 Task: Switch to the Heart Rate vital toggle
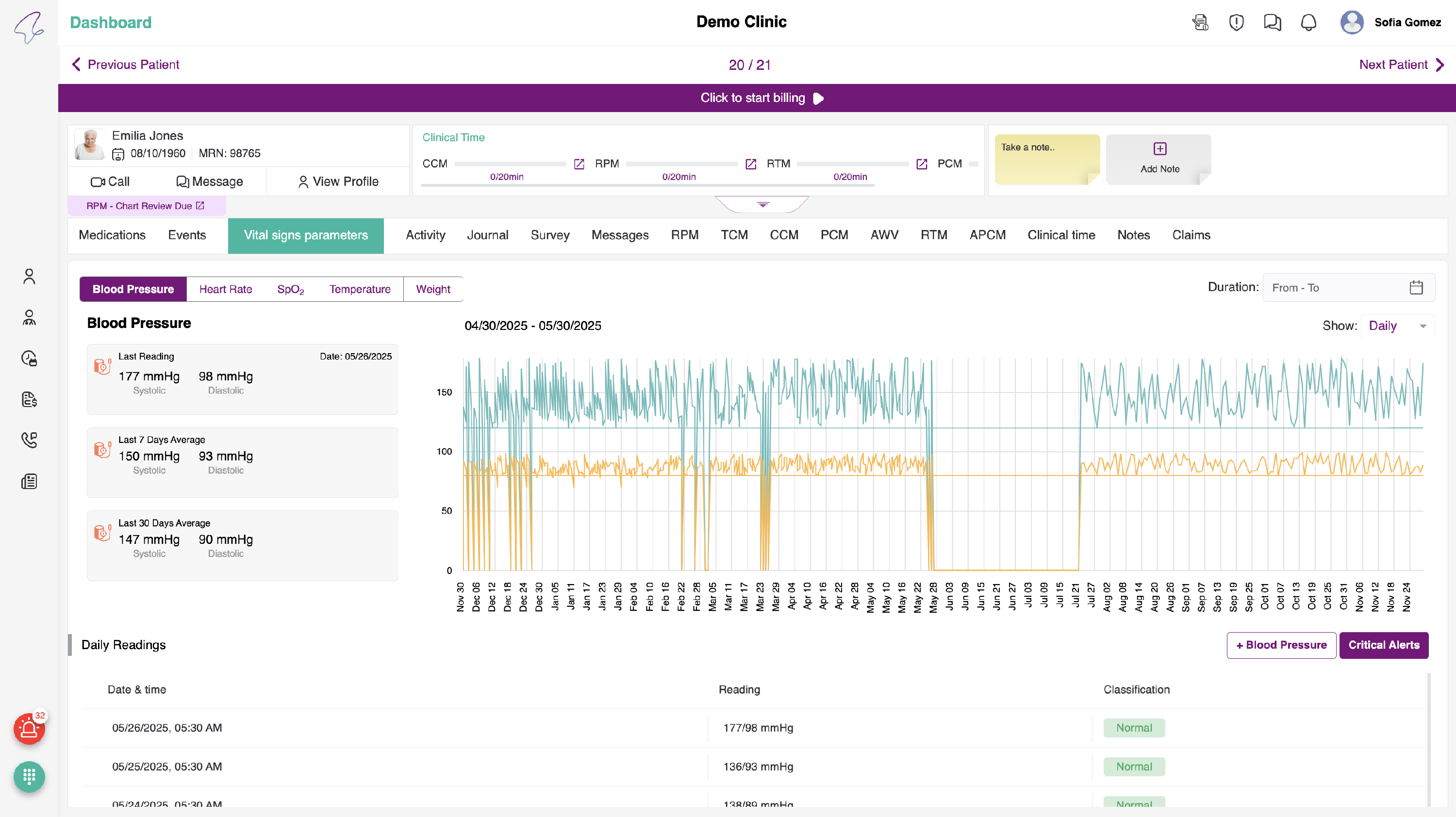226,289
